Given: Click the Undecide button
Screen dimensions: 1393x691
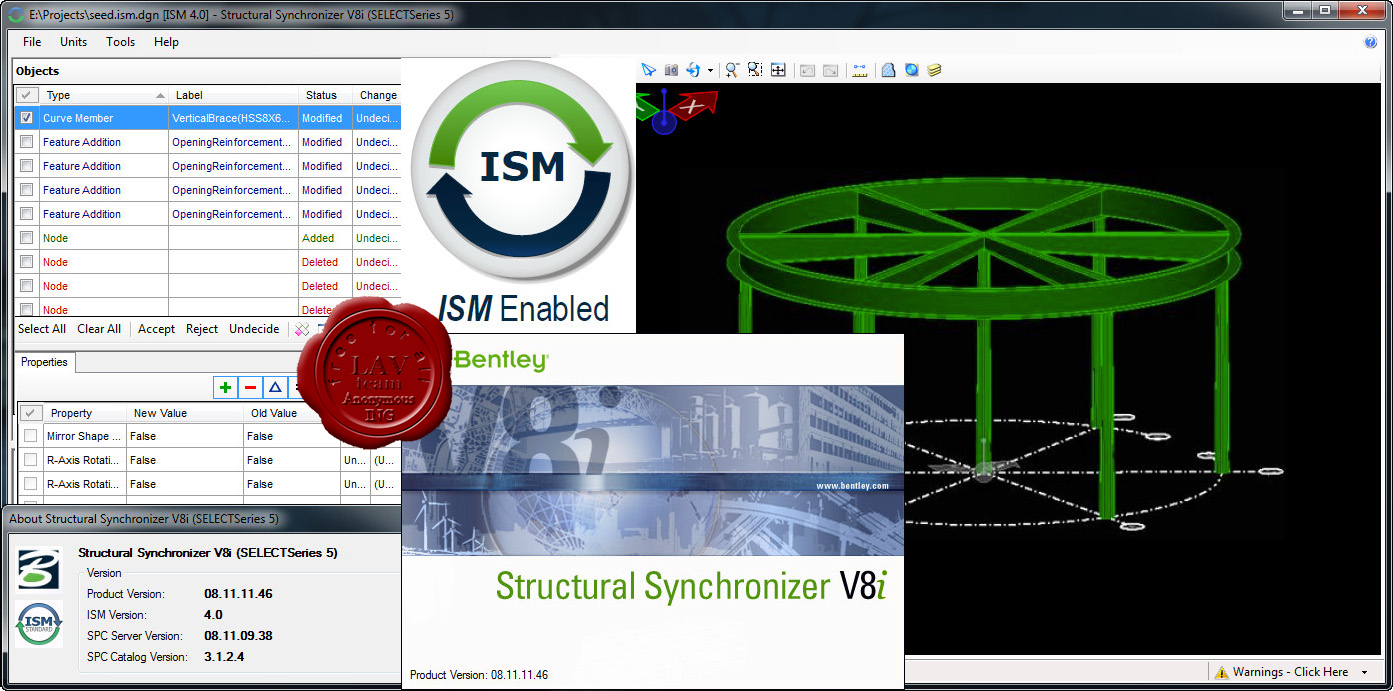Looking at the screenshot, I should pyautogui.click(x=254, y=329).
